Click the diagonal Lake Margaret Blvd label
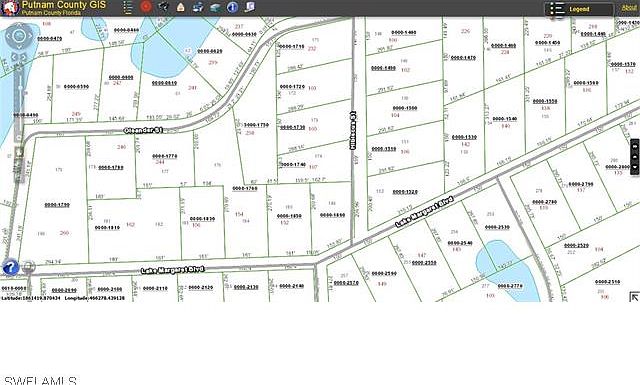Image resolution: width=640 pixels, height=385 pixels. pyautogui.click(x=424, y=211)
